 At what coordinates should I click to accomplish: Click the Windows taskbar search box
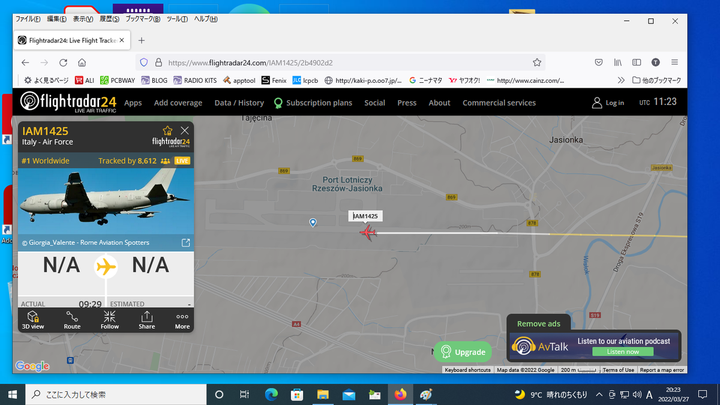[116, 394]
